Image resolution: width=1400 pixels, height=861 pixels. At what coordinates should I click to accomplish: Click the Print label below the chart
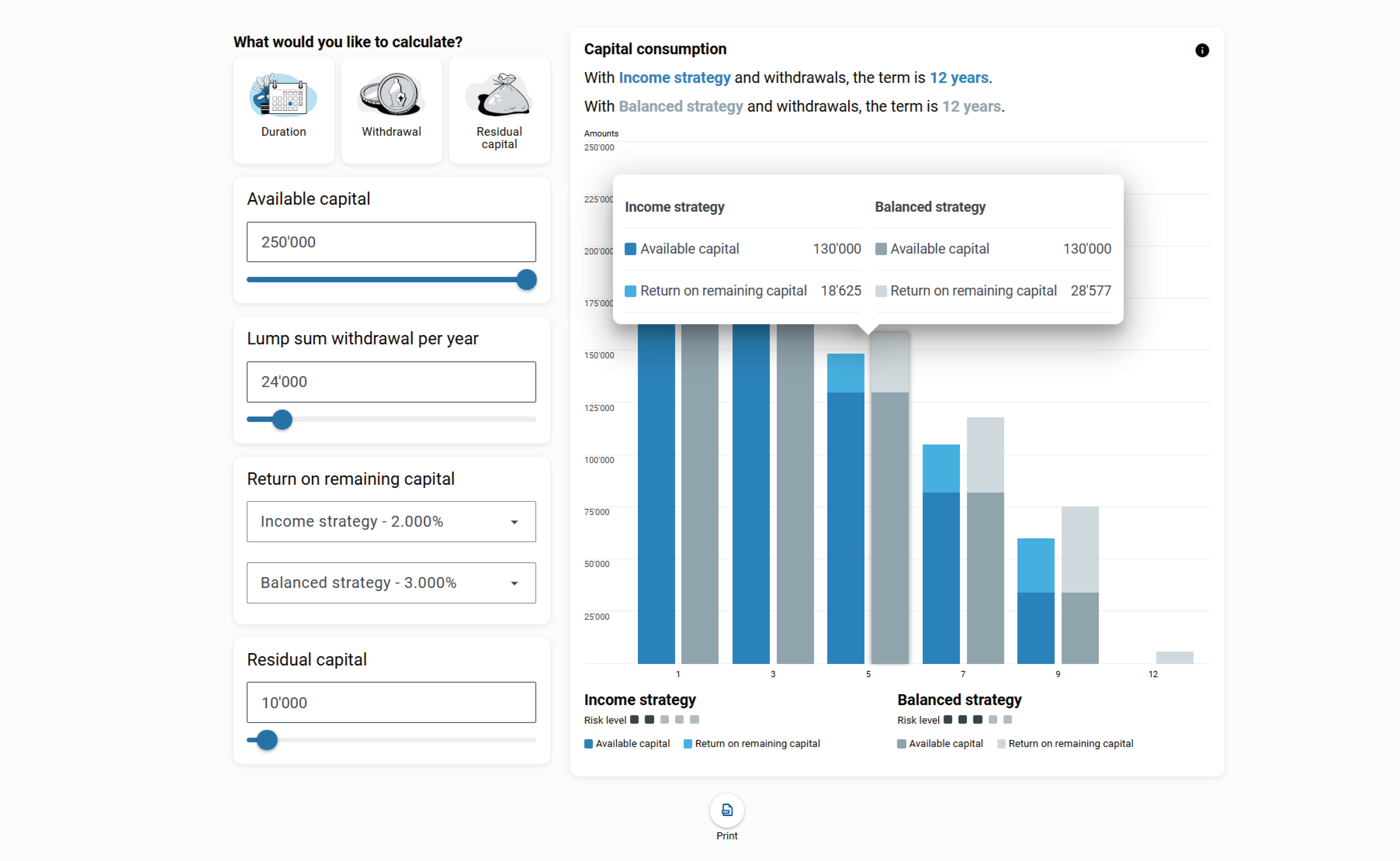coord(727,835)
